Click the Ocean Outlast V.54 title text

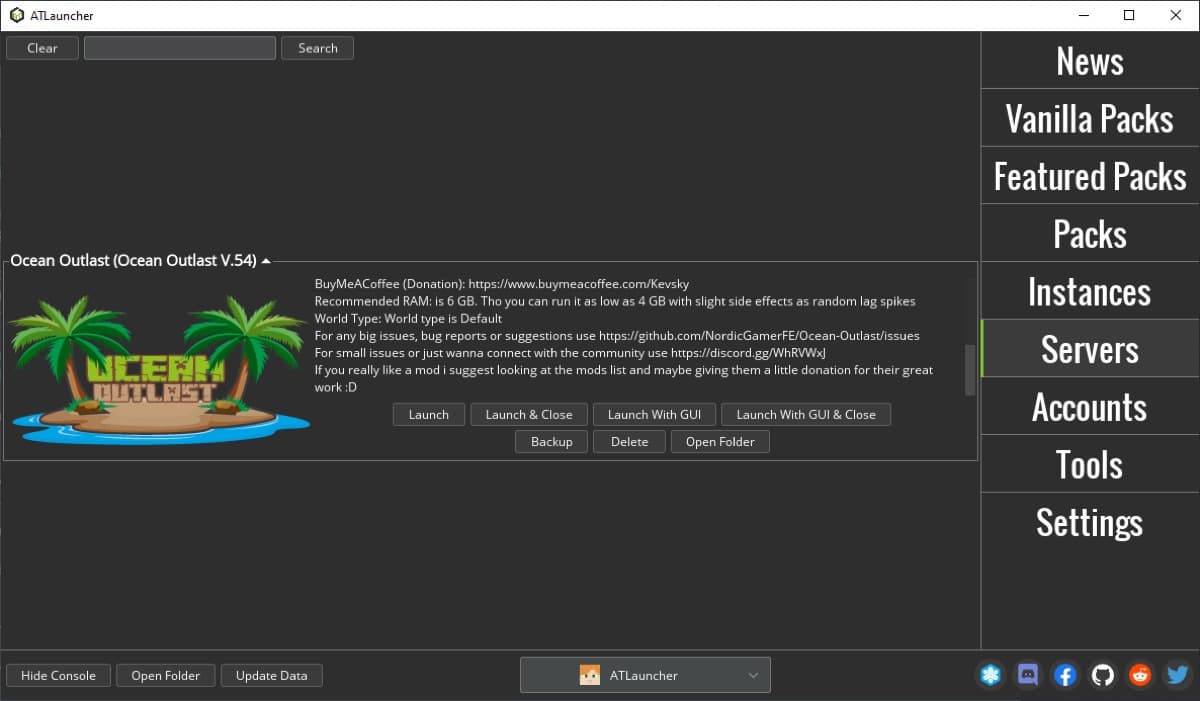[x=134, y=260]
